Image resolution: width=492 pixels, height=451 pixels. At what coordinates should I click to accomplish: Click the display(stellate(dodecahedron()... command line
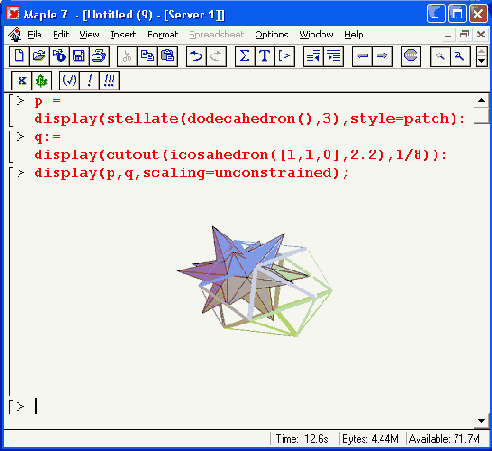(249, 119)
